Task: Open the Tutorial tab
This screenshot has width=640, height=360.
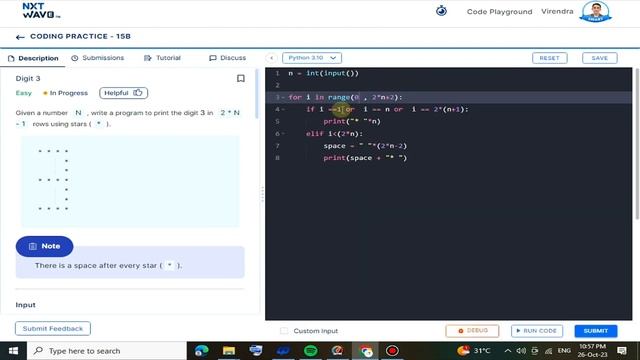Action: pyautogui.click(x=162, y=58)
